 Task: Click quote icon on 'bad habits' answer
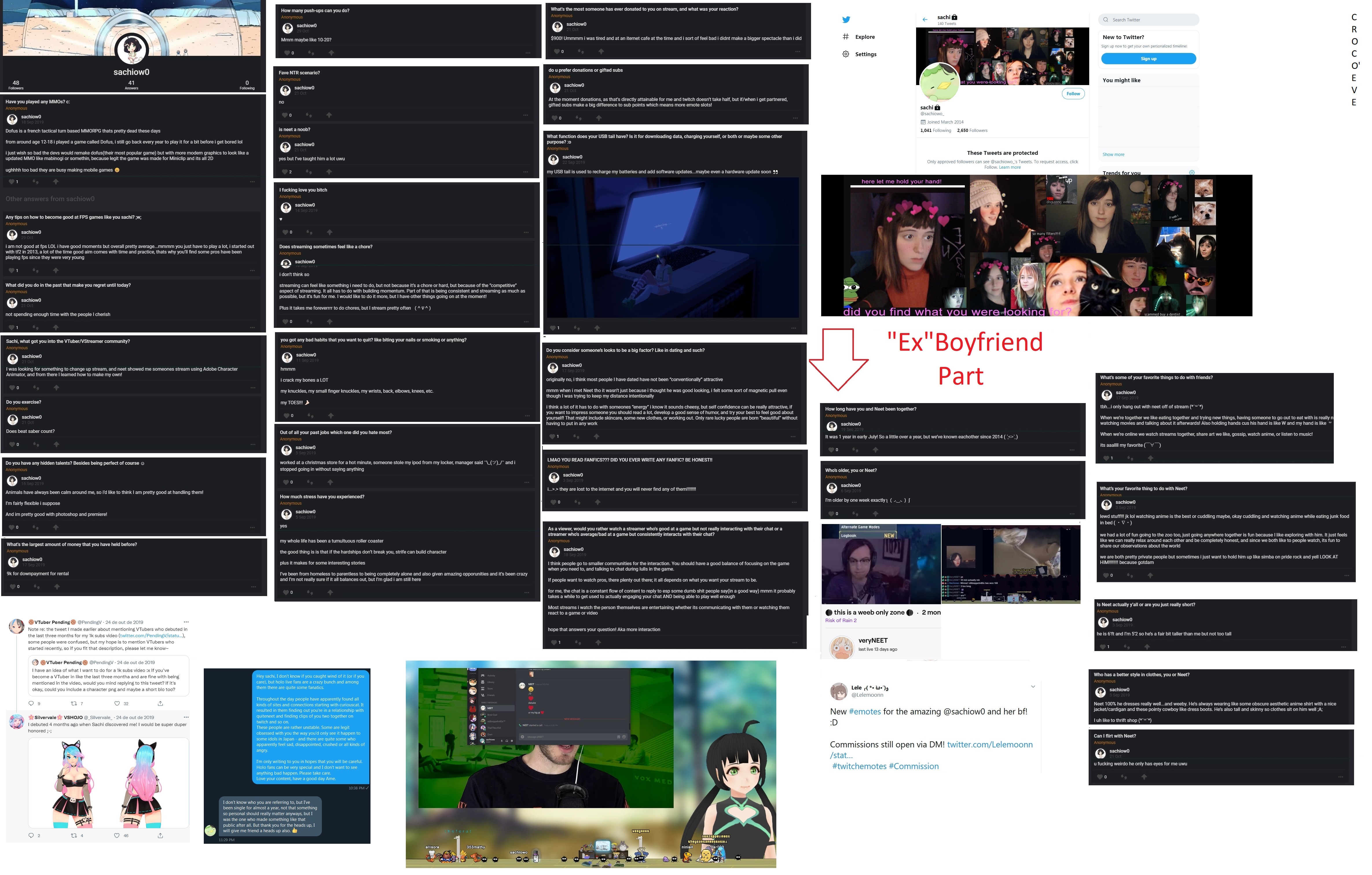(x=311, y=415)
